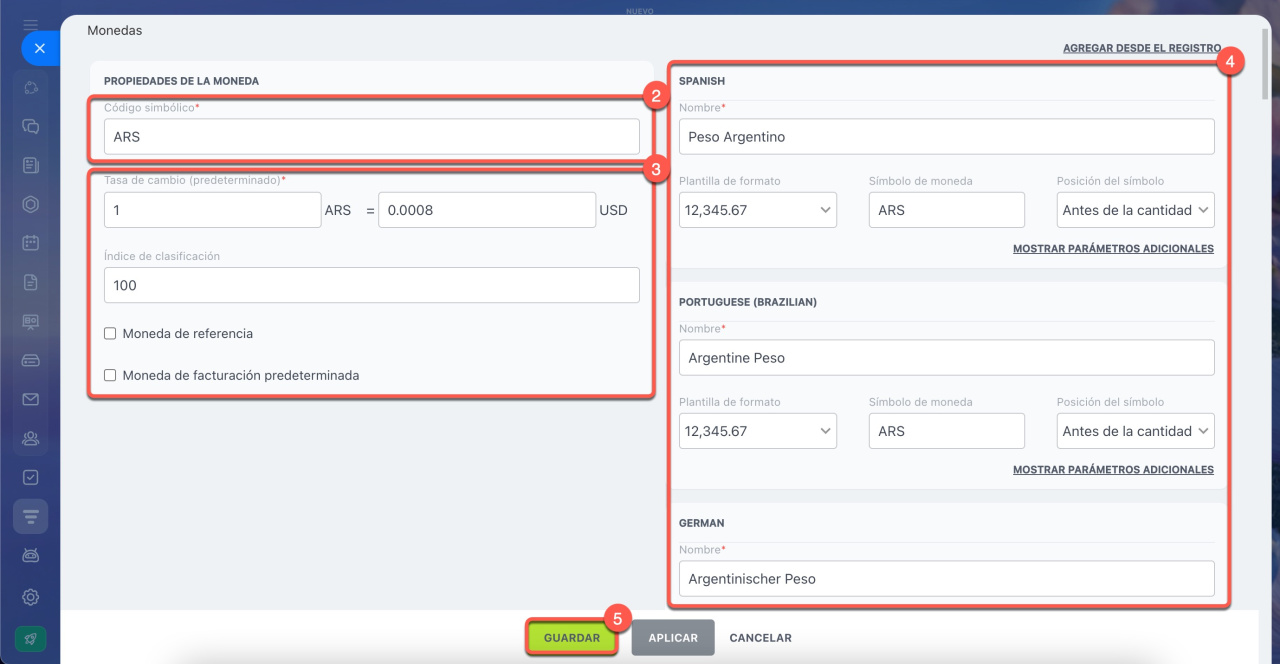The height and width of the screenshot is (664, 1280).
Task: Click the Spanish Símbolo de moneda field
Action: click(947, 210)
